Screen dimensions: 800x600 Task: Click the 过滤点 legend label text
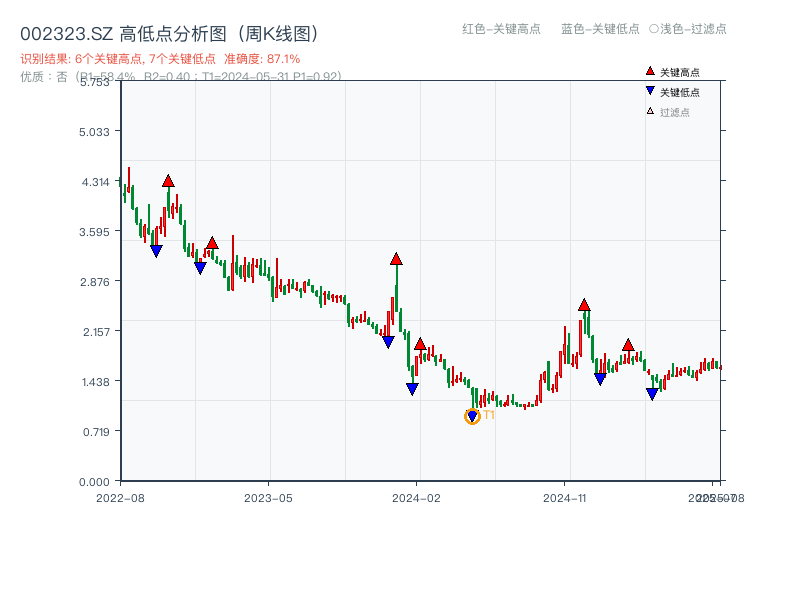(x=675, y=112)
